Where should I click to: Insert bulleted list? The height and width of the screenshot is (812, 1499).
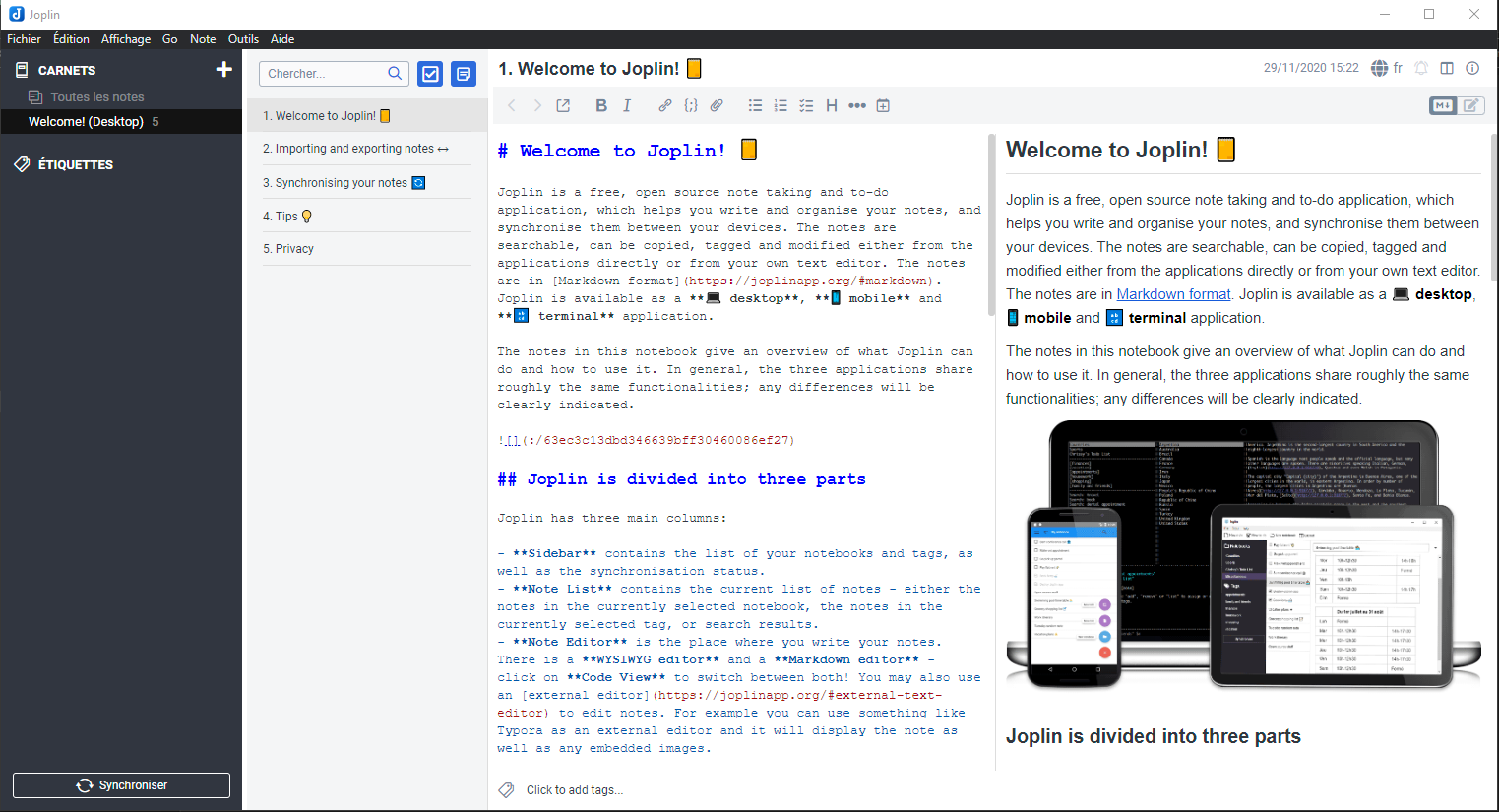[x=755, y=105]
